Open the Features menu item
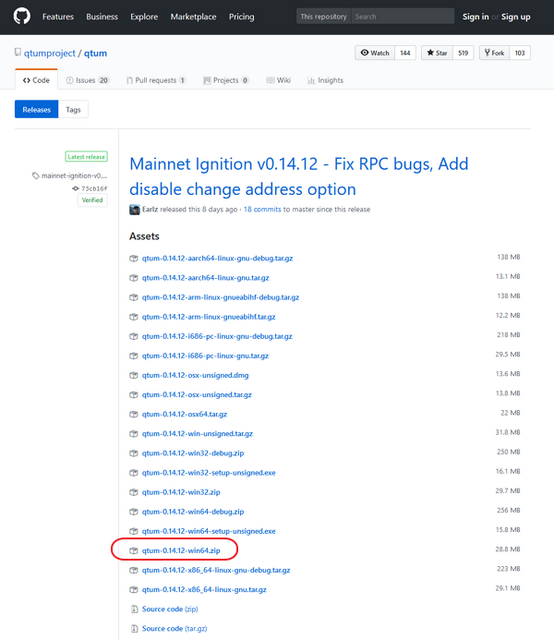The image size is (554, 640). pos(58,17)
